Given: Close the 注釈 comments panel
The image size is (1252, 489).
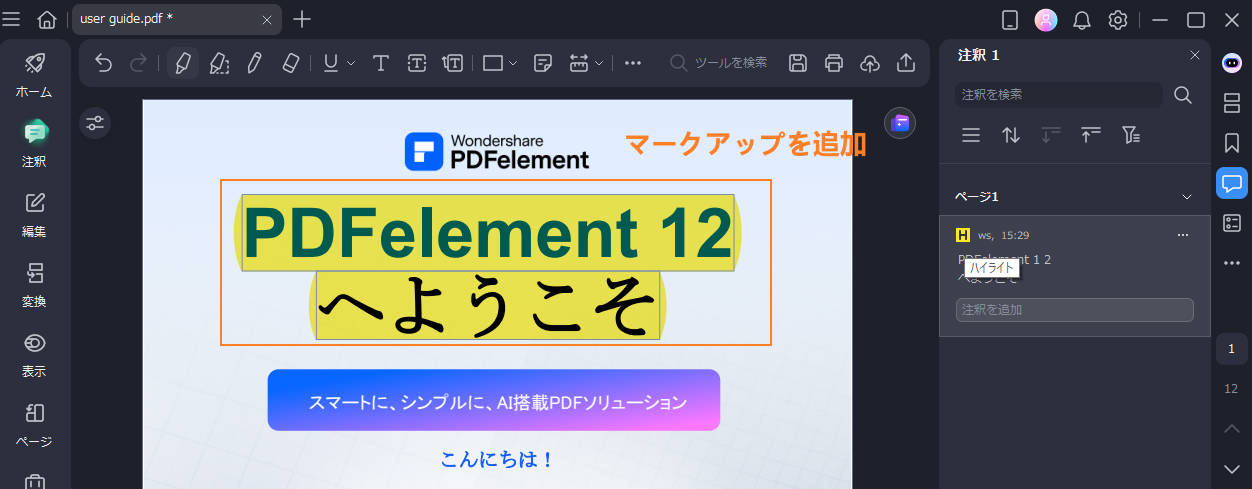Looking at the screenshot, I should pyautogui.click(x=1194, y=55).
